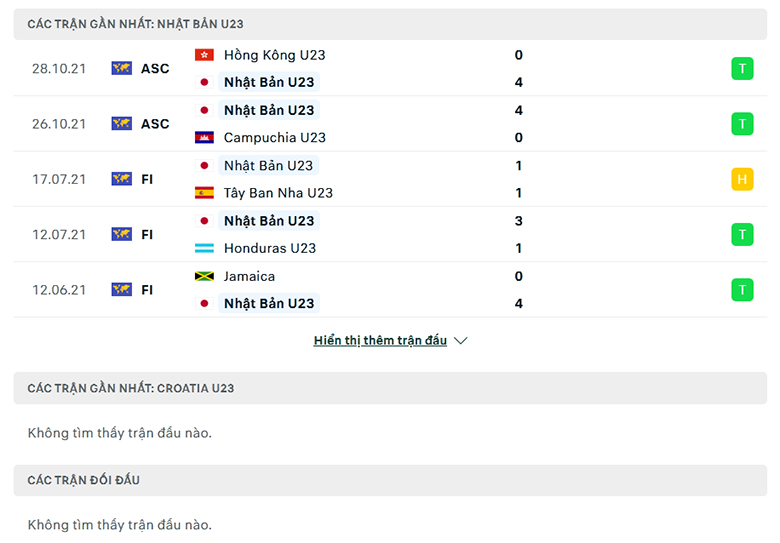Click the Spain flag beside Tây Ban Nha U23

click(x=204, y=192)
